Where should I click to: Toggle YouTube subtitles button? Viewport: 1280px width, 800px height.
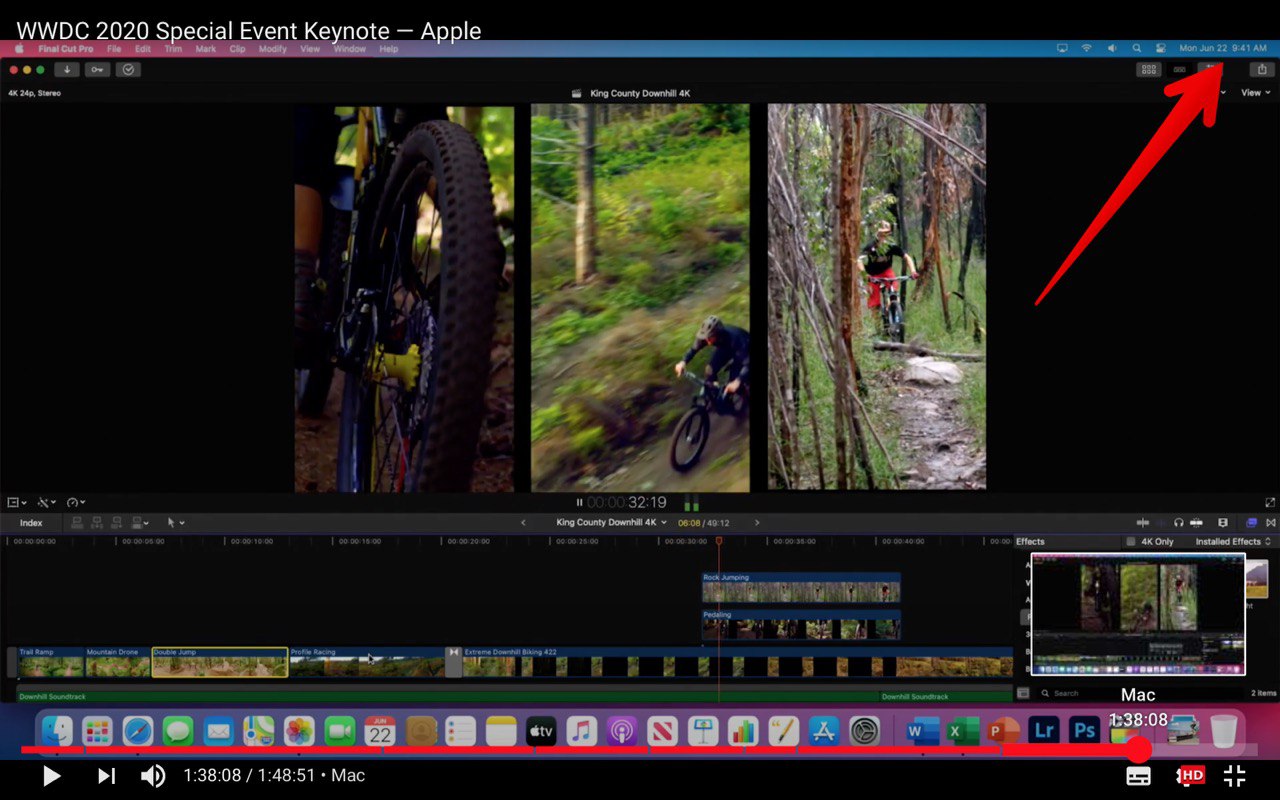[x=1138, y=776]
